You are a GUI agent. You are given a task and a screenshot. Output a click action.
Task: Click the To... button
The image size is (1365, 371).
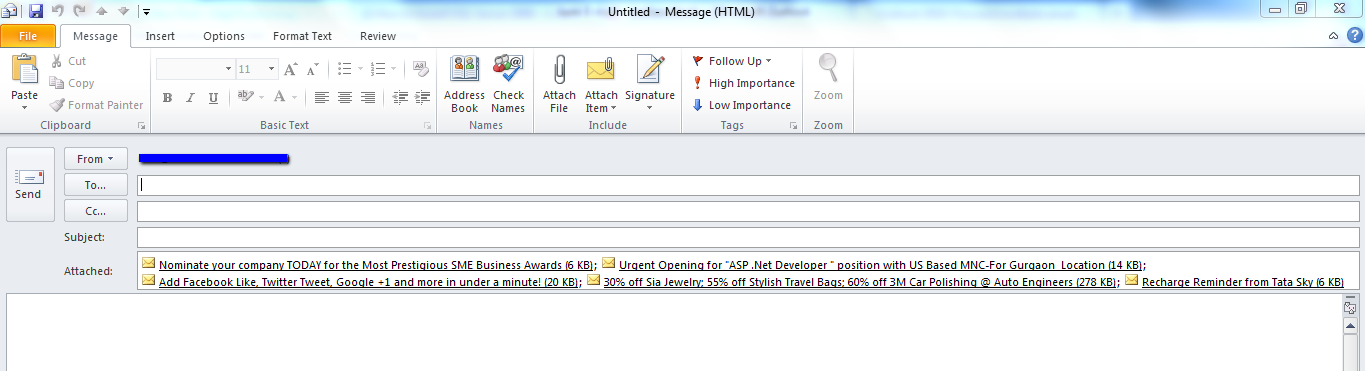[x=95, y=185]
